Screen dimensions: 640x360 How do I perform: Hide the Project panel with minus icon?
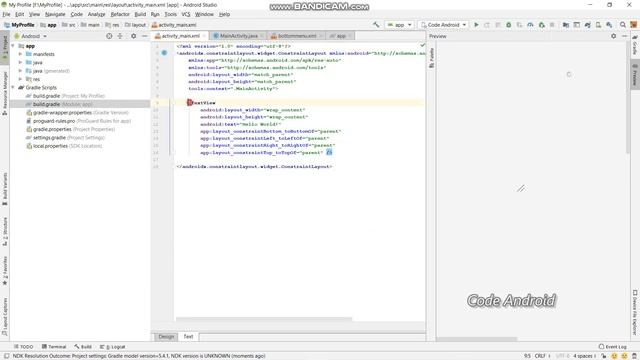coord(144,36)
